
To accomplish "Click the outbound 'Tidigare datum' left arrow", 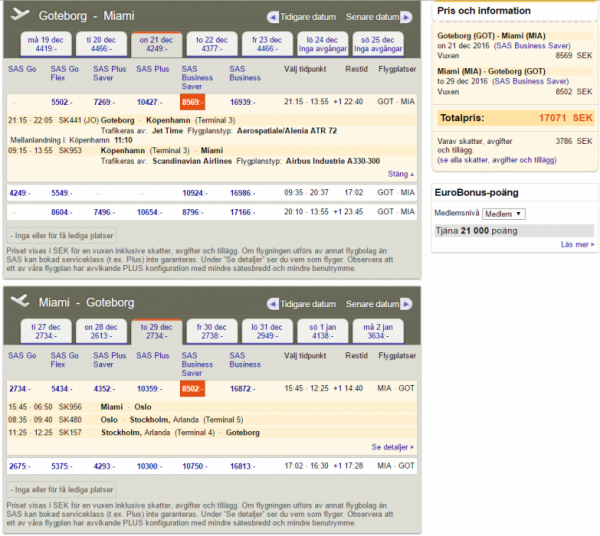I will [x=273, y=17].
